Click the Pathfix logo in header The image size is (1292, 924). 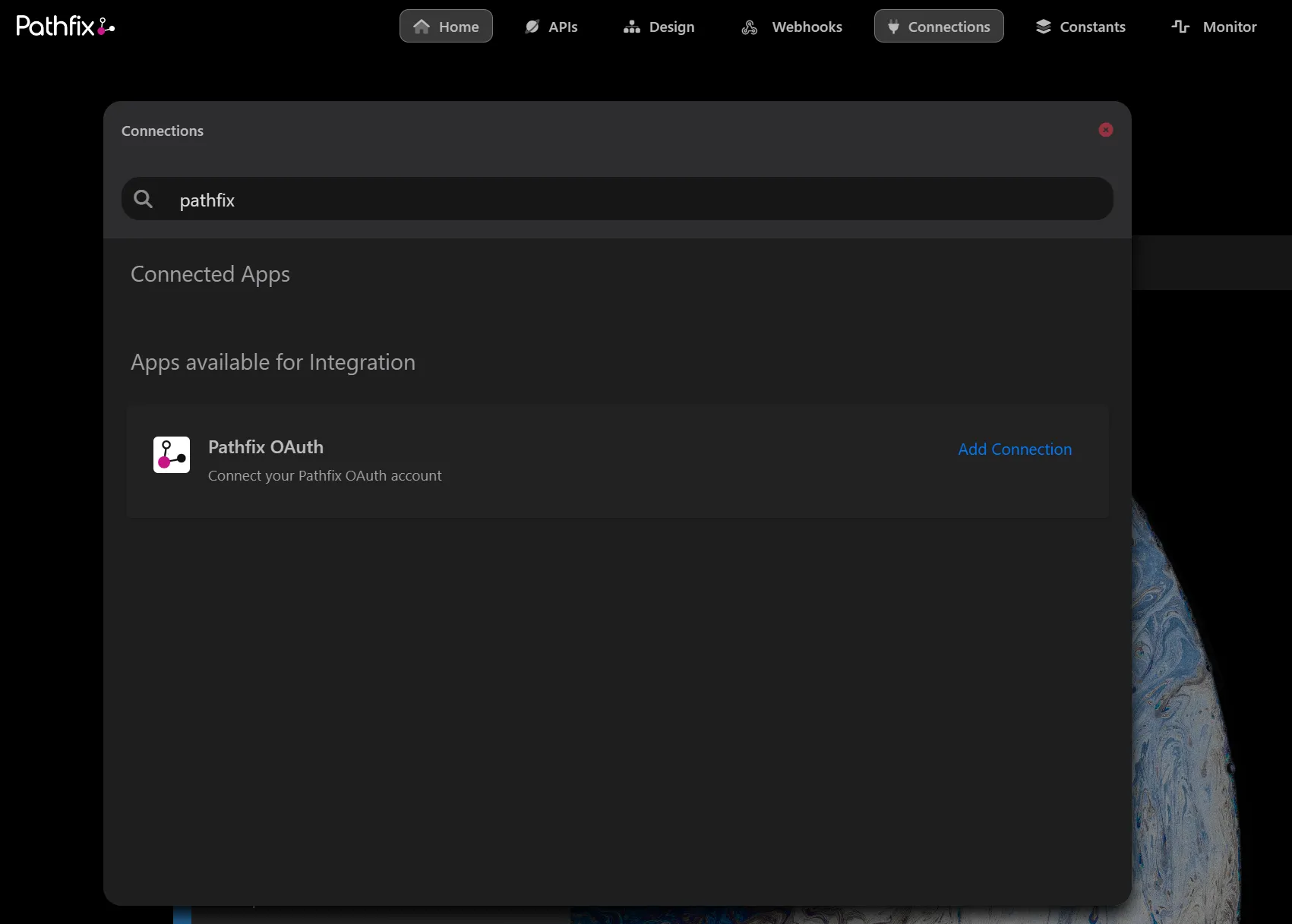pyautogui.click(x=65, y=26)
